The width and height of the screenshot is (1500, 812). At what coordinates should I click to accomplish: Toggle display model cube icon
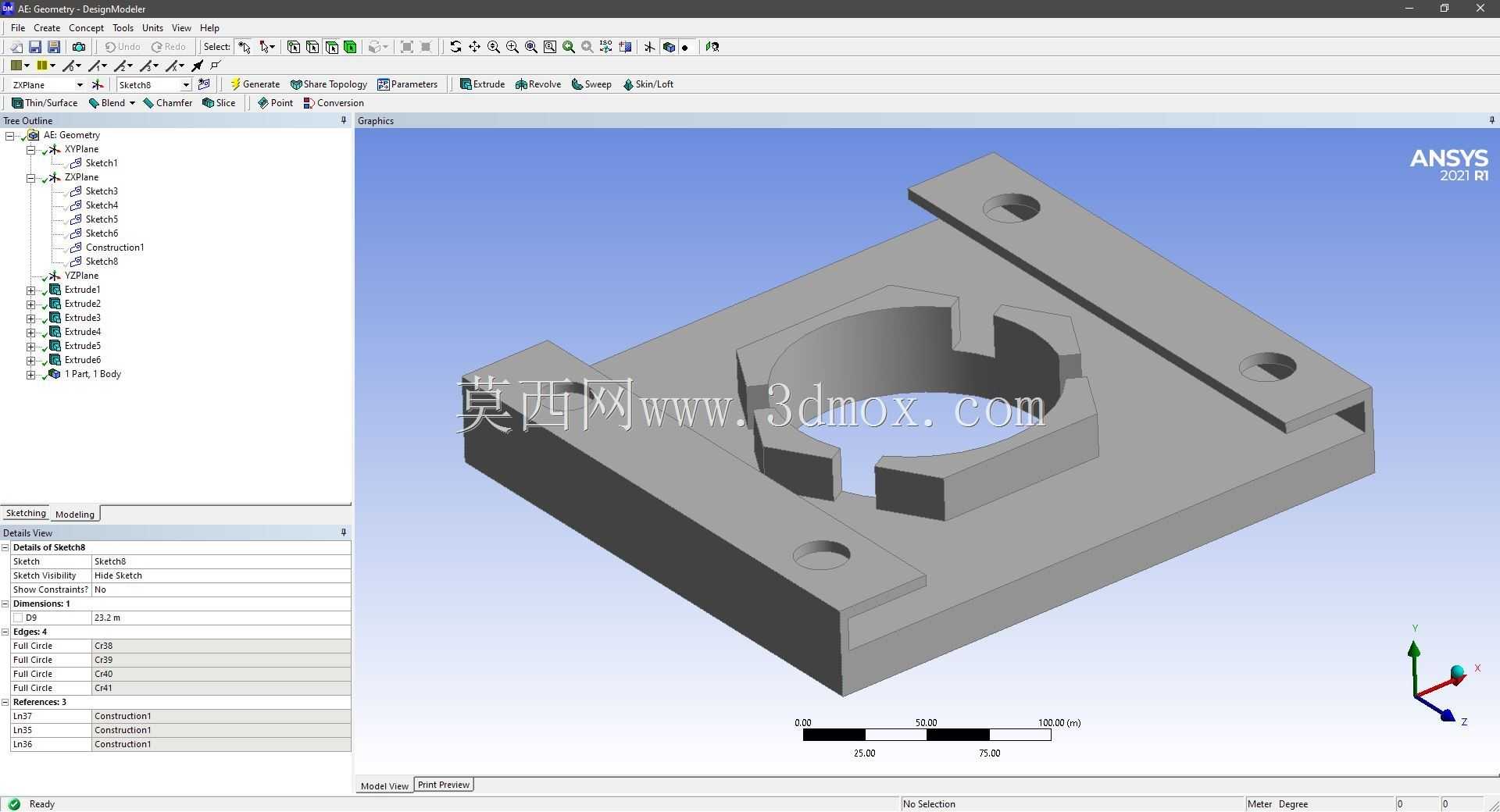pos(669,47)
